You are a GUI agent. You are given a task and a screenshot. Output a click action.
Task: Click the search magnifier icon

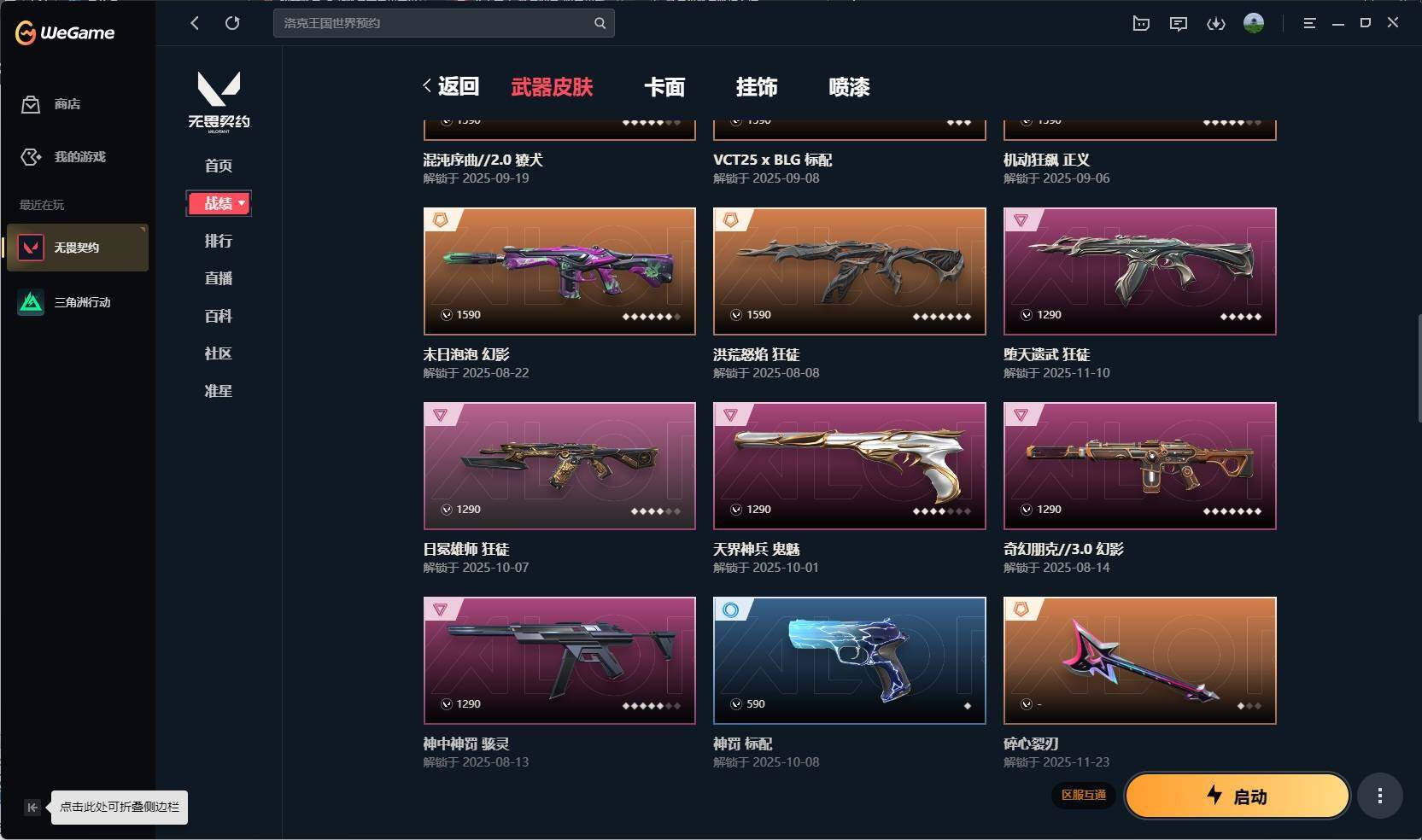click(x=600, y=23)
